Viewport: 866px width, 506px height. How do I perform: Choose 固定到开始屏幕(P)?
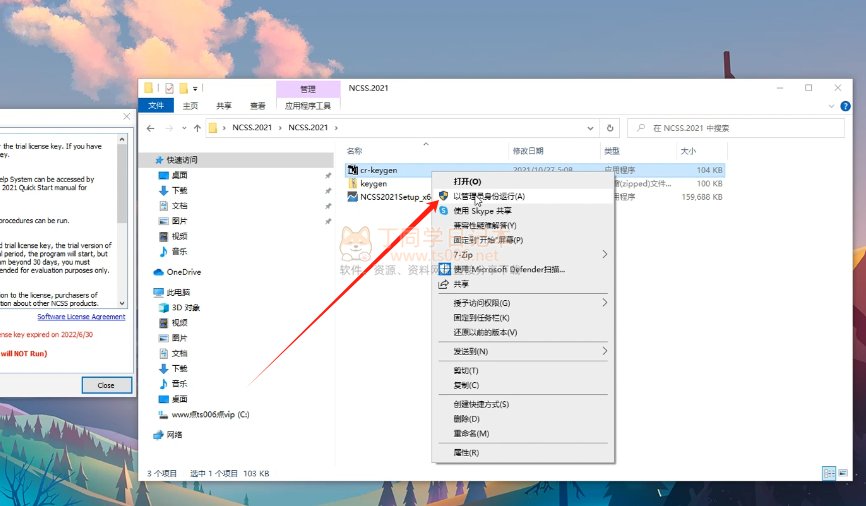(x=522, y=240)
